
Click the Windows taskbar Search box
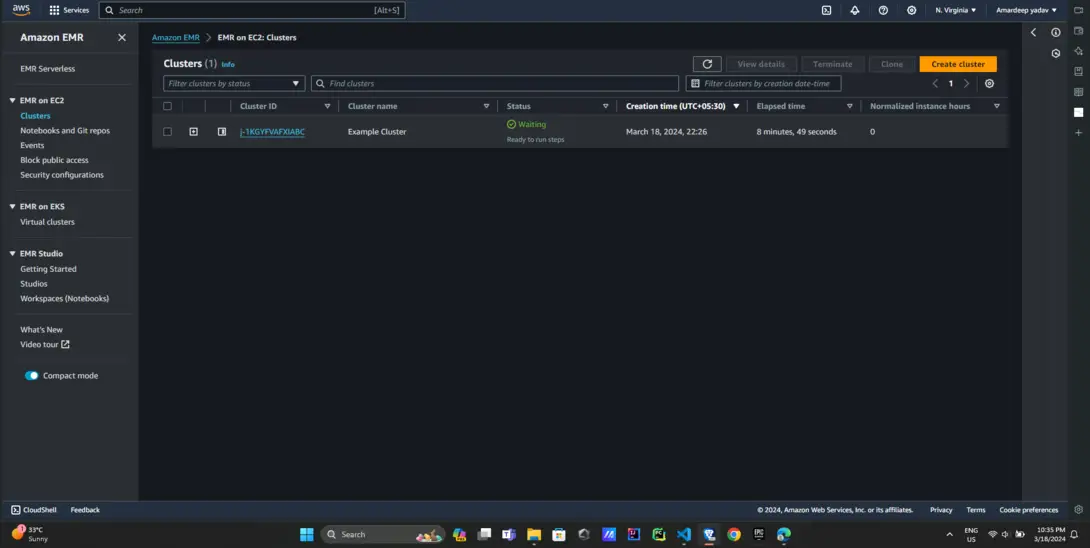click(382, 534)
